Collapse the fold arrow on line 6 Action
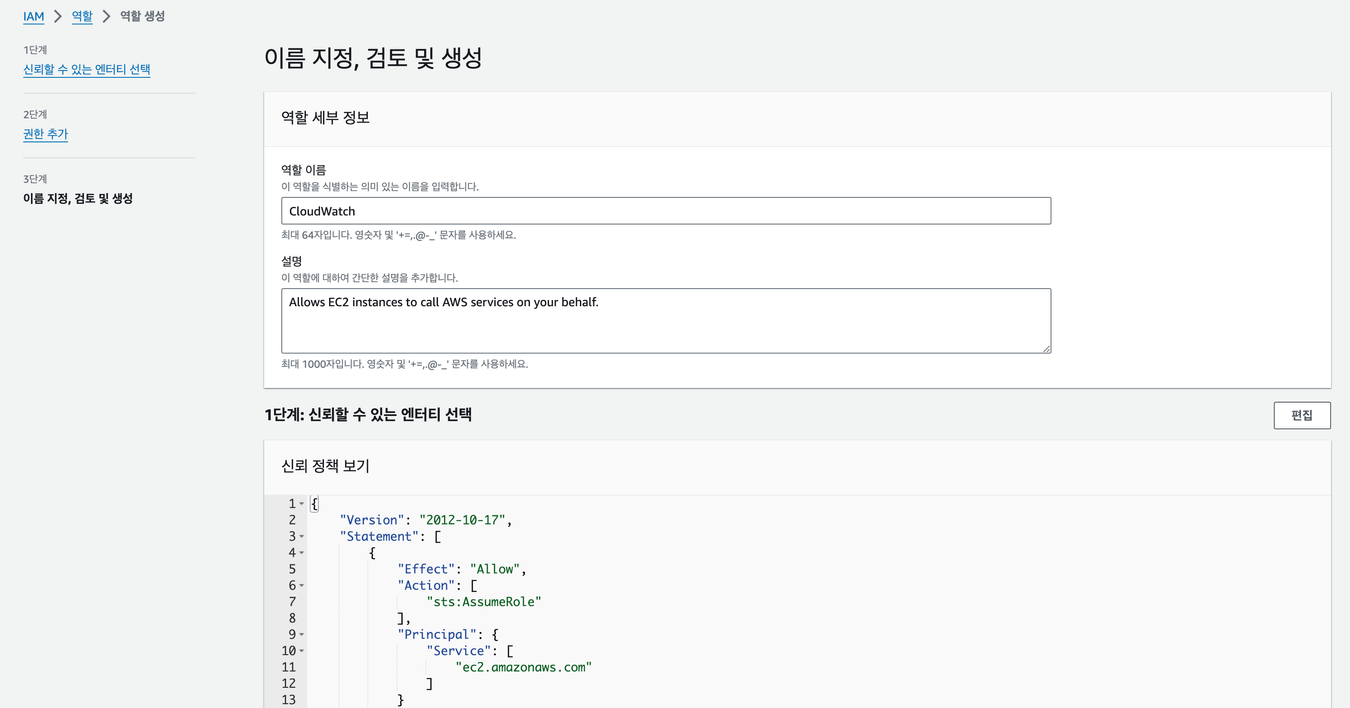The image size is (1350, 708). (x=302, y=586)
